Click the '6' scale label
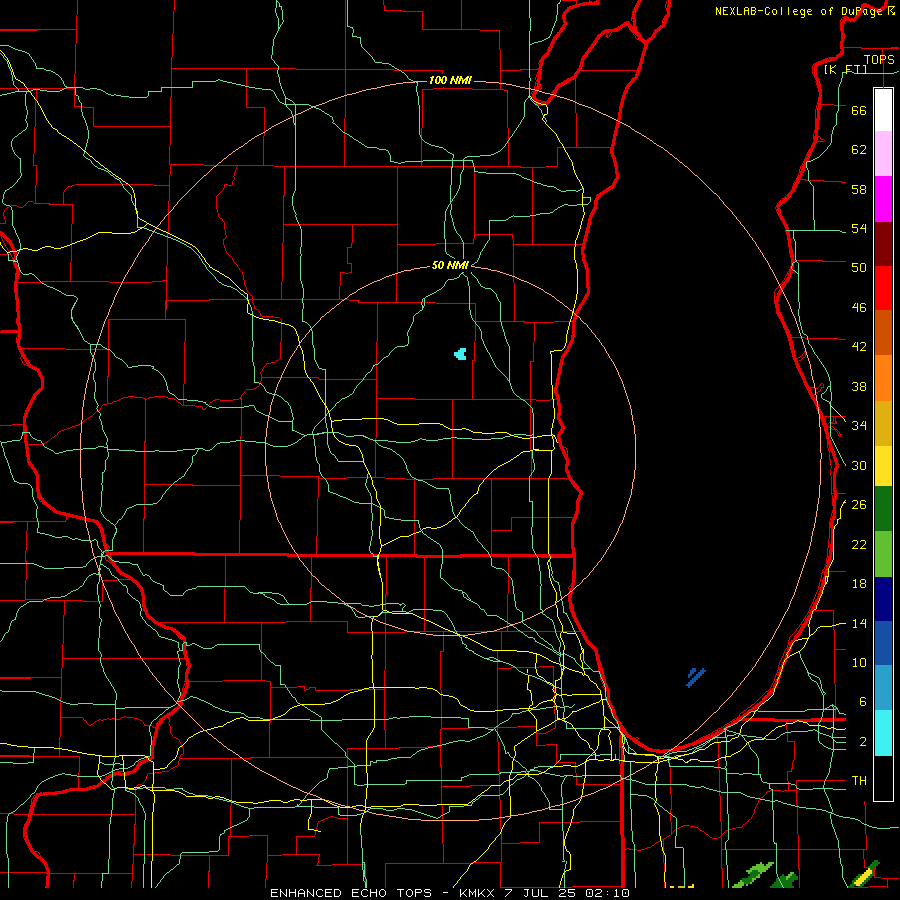900x900 pixels. (x=863, y=702)
